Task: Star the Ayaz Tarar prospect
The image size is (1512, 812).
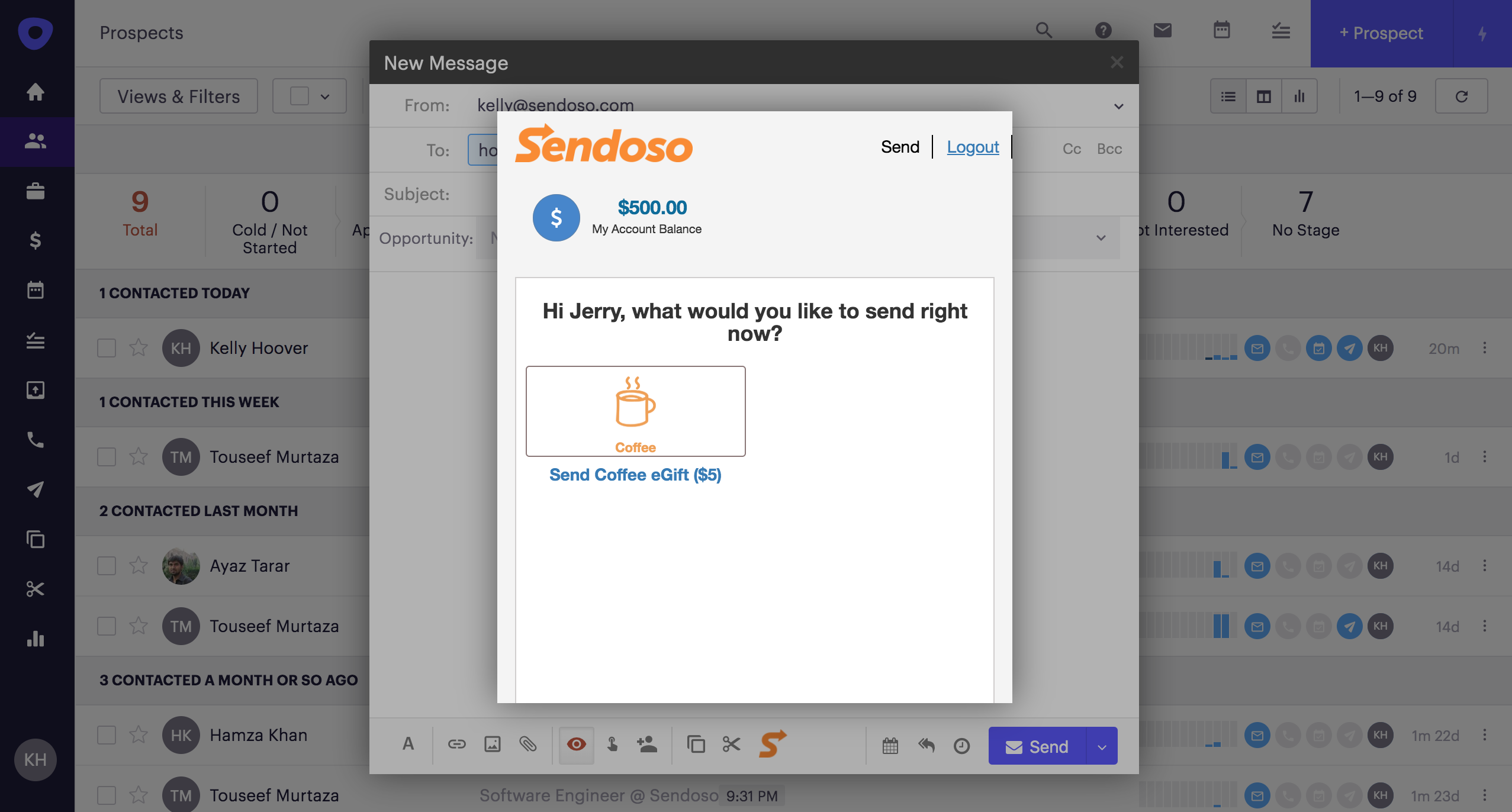Action: coord(139,566)
